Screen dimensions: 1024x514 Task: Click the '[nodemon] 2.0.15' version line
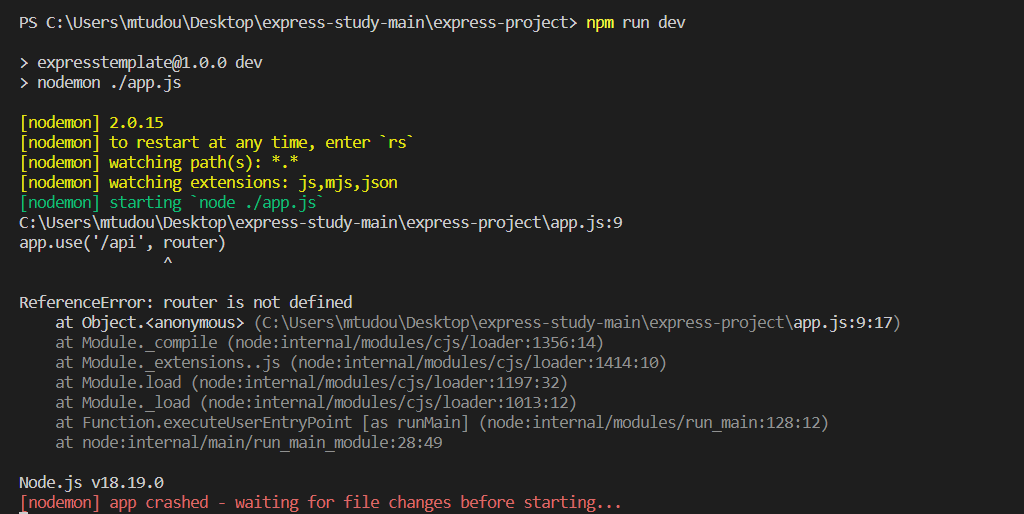(91, 123)
